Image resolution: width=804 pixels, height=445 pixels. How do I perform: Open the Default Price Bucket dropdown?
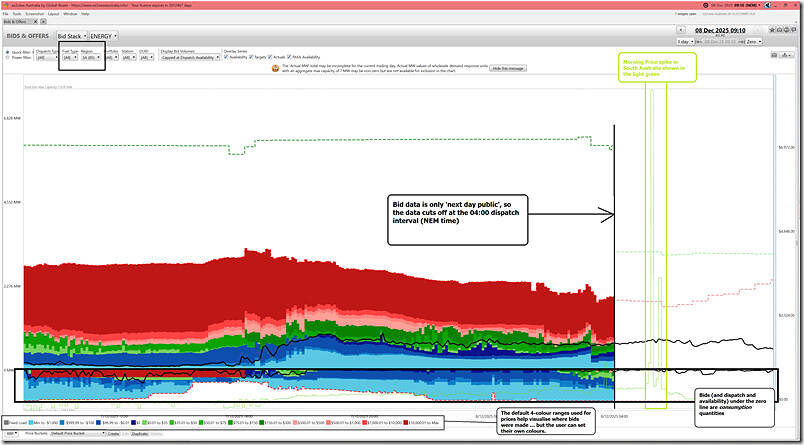coord(77,434)
